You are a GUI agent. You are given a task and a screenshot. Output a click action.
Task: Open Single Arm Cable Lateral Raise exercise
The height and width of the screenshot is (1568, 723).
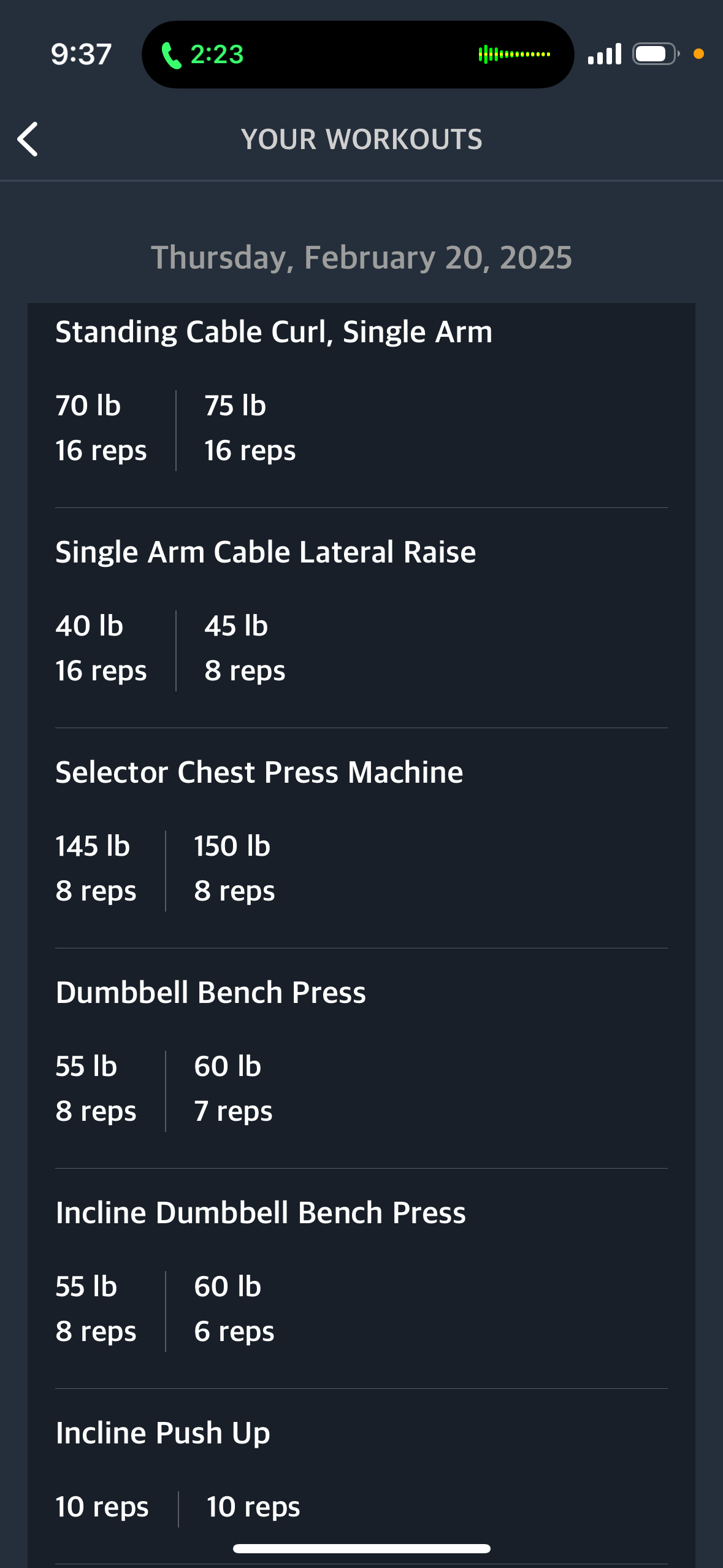tap(266, 552)
